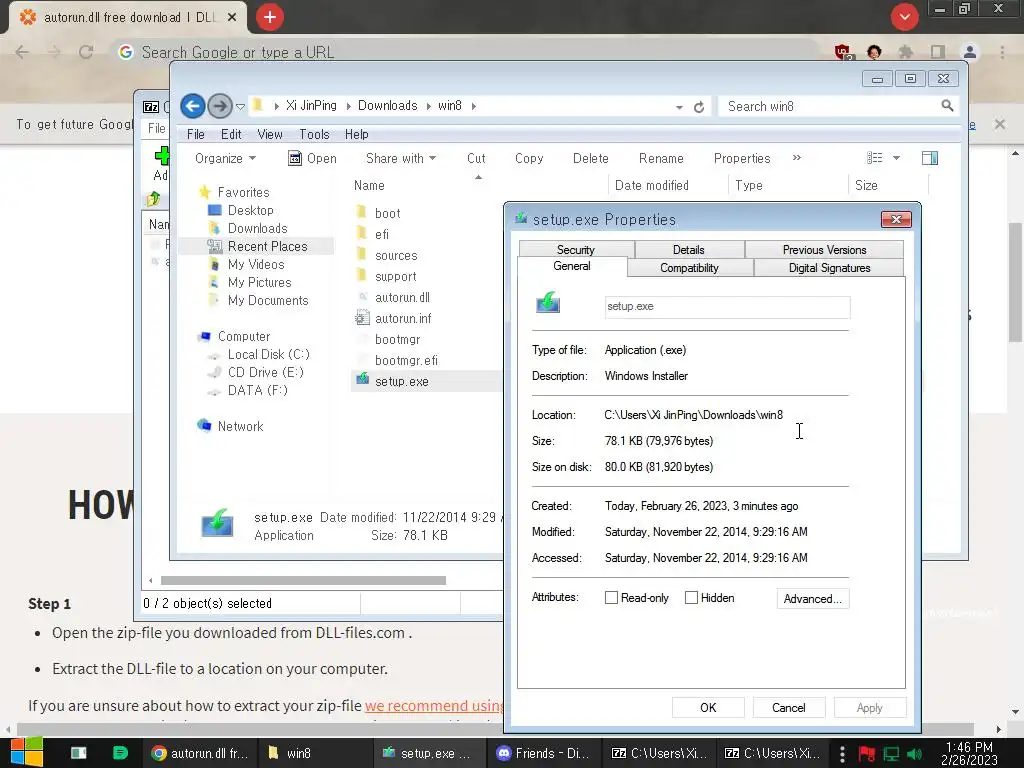
Task: Click Cancel in setup.exe Properties
Action: point(789,708)
